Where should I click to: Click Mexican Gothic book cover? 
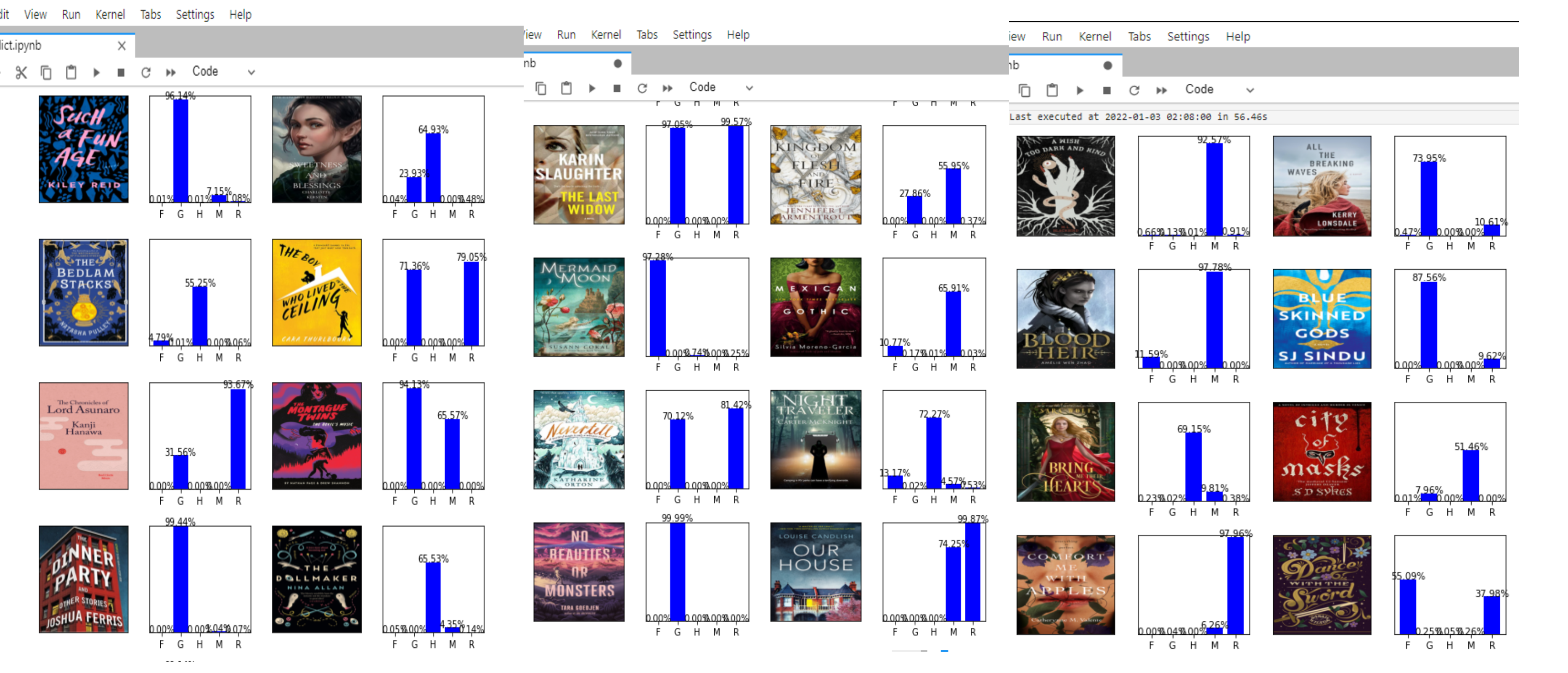[816, 307]
